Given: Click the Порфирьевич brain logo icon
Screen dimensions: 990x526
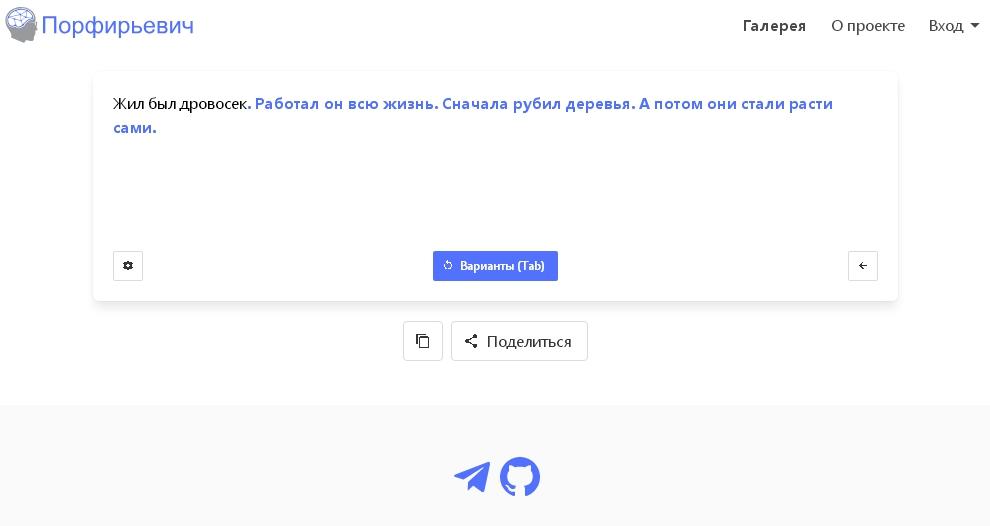Looking at the screenshot, I should [21, 25].
